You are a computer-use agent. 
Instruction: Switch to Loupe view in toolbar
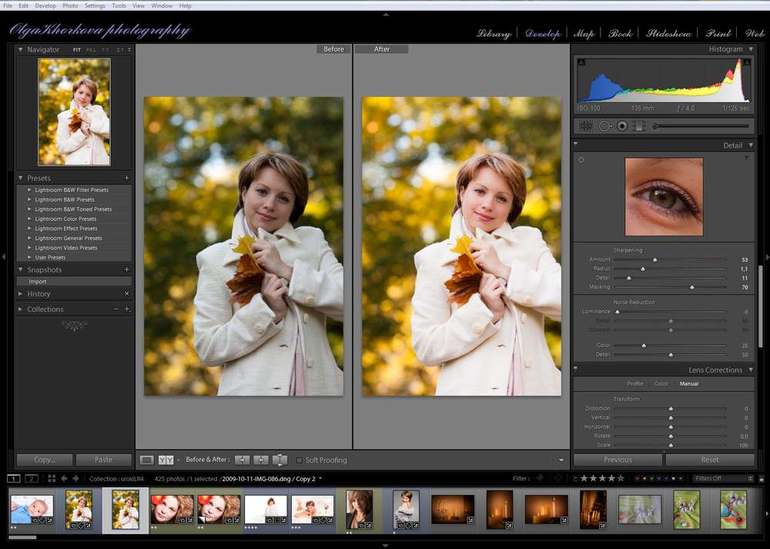click(x=147, y=460)
